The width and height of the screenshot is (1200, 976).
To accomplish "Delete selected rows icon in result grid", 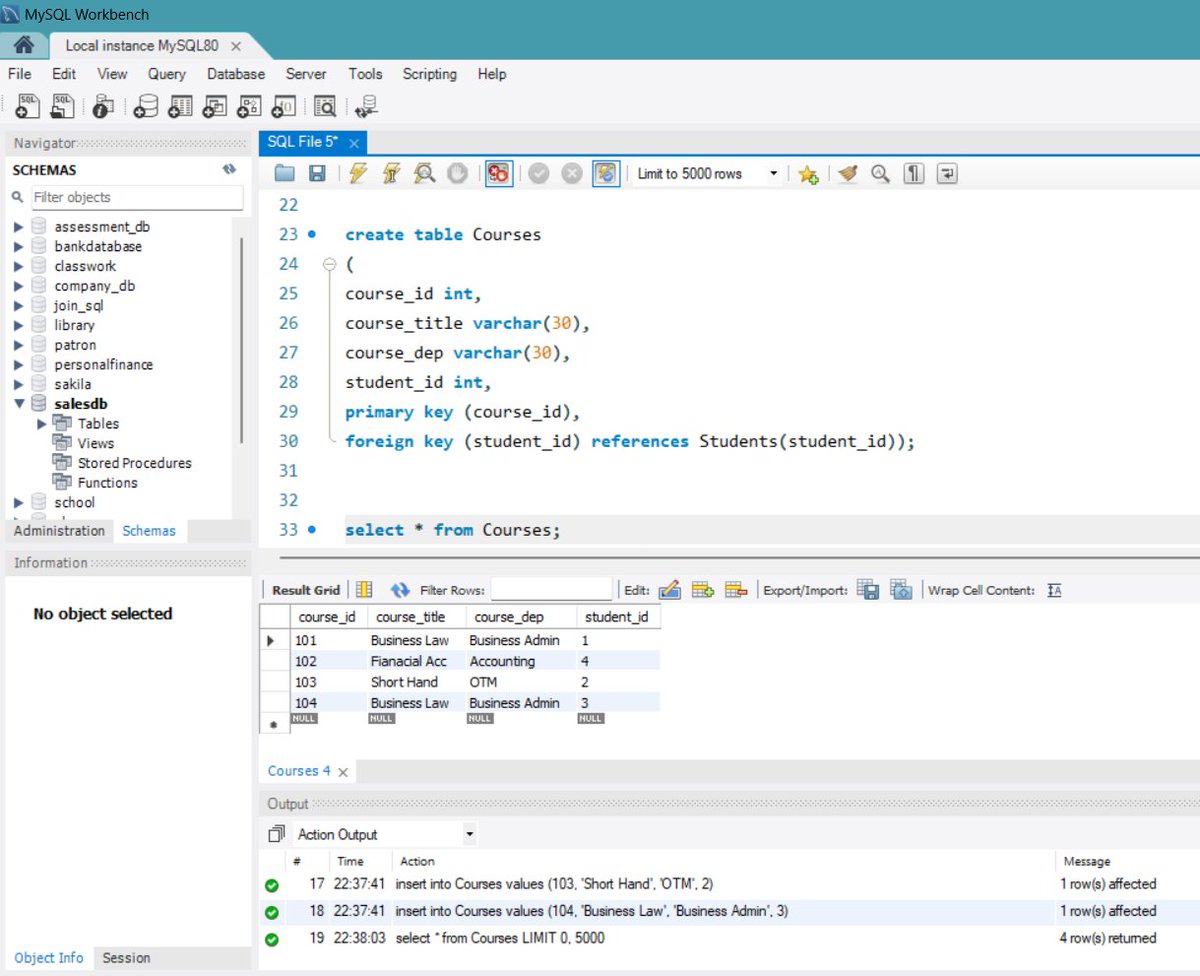I will (736, 590).
